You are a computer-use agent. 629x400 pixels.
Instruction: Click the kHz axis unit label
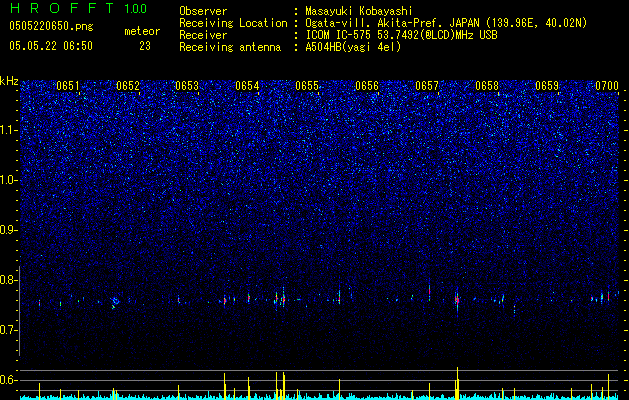tap(9, 81)
